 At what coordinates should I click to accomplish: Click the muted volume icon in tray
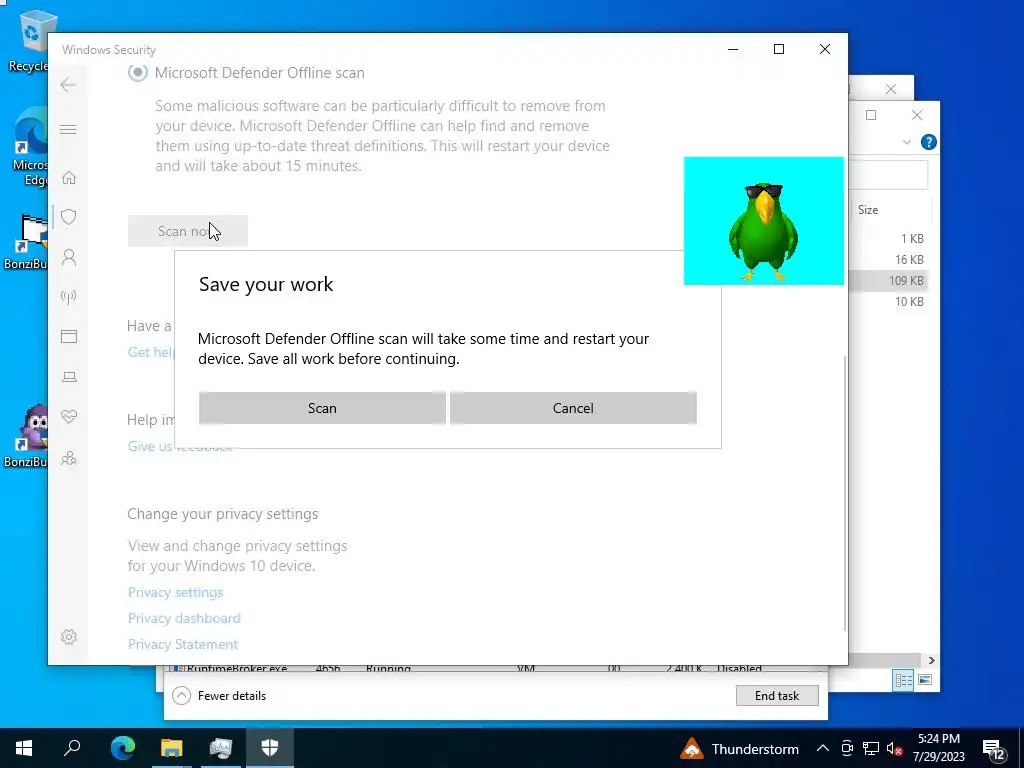[x=895, y=748]
